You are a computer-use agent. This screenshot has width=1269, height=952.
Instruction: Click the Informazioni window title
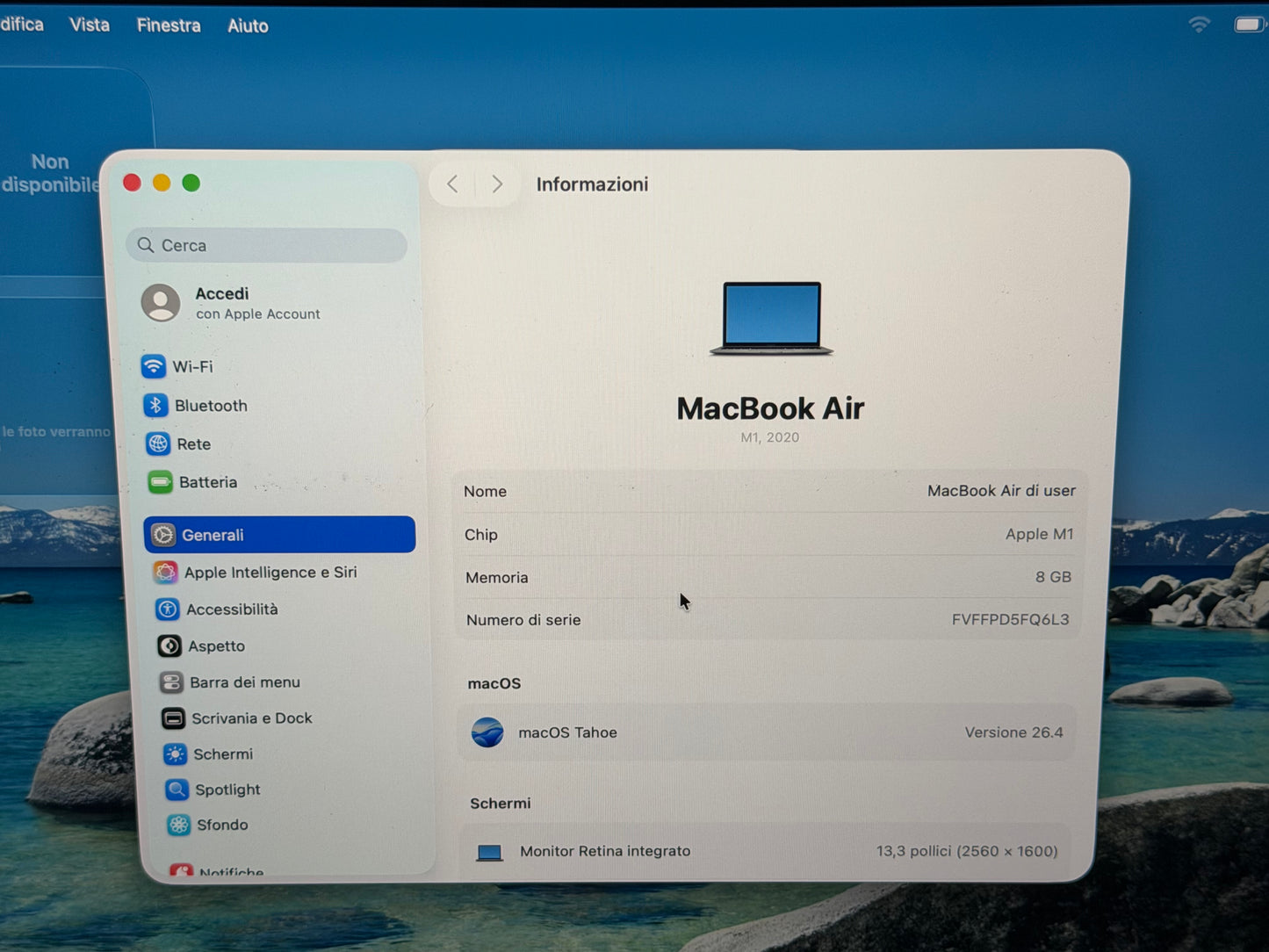[x=592, y=184]
